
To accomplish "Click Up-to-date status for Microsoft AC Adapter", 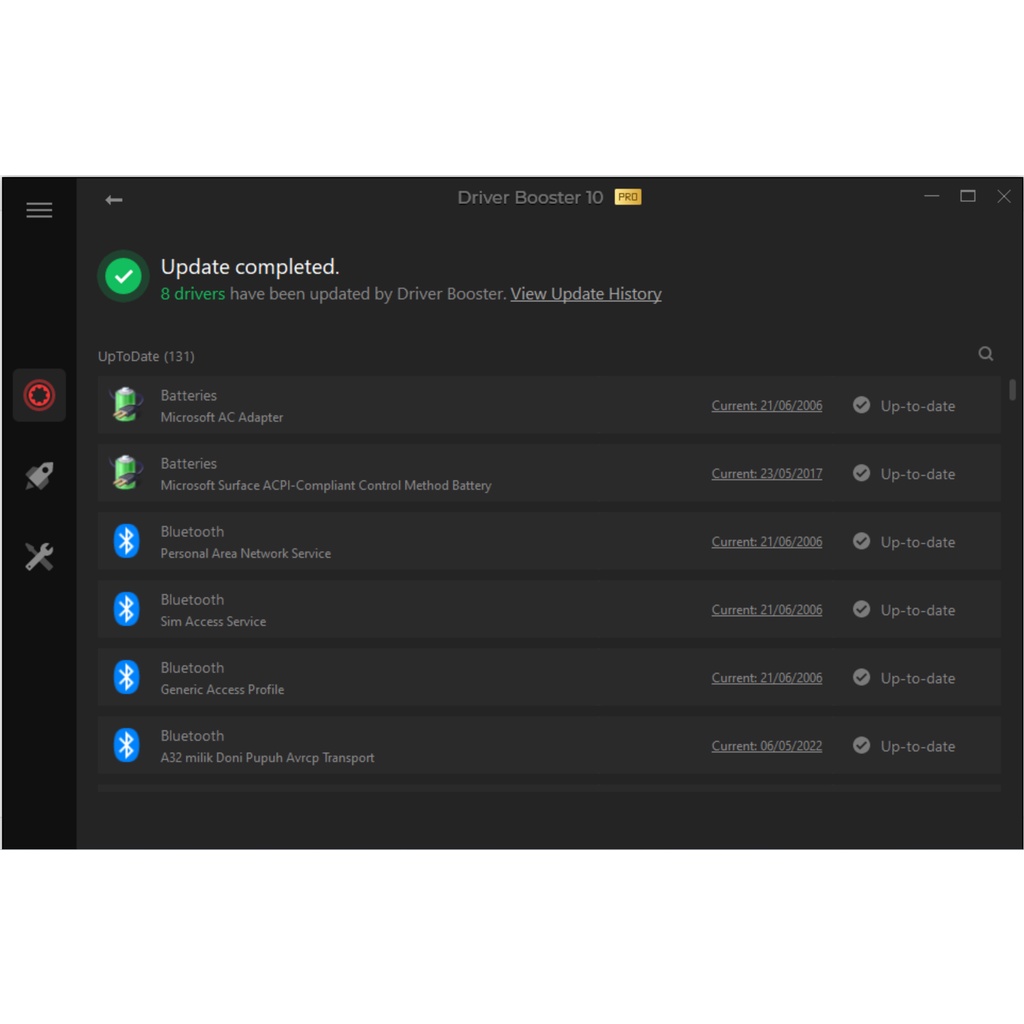I will coord(918,406).
